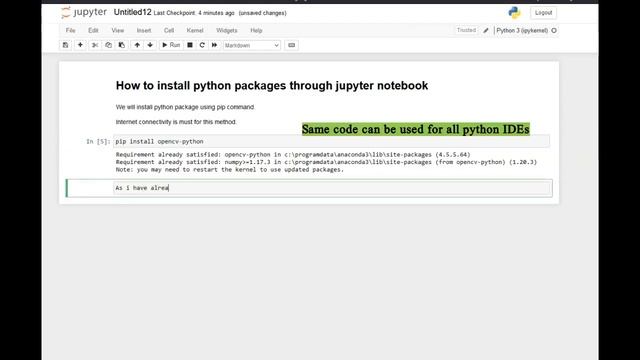This screenshot has width=640, height=360.
Task: Copy selected cells using the copy icon
Action: [109, 45]
